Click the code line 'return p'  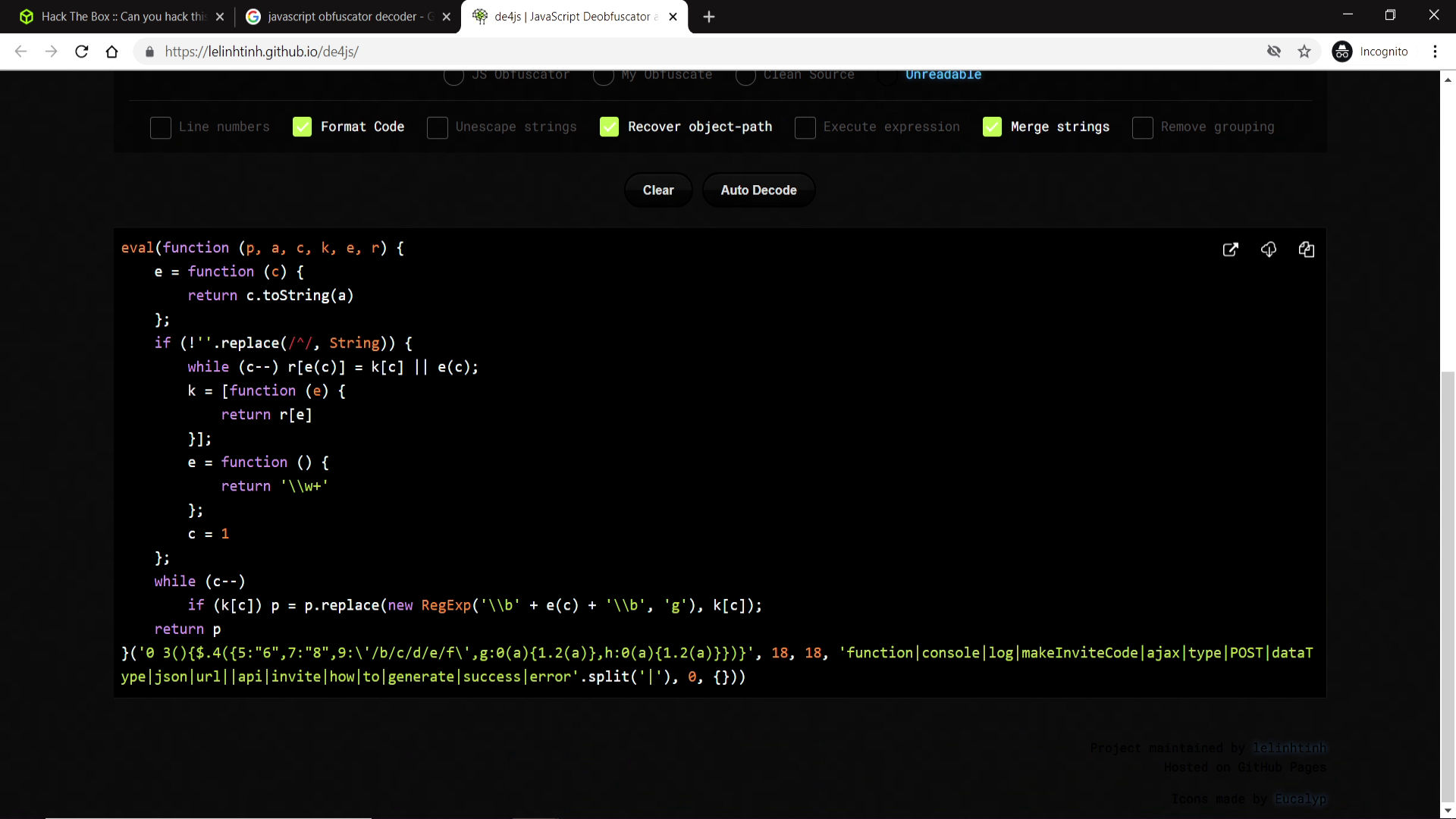[x=187, y=629]
